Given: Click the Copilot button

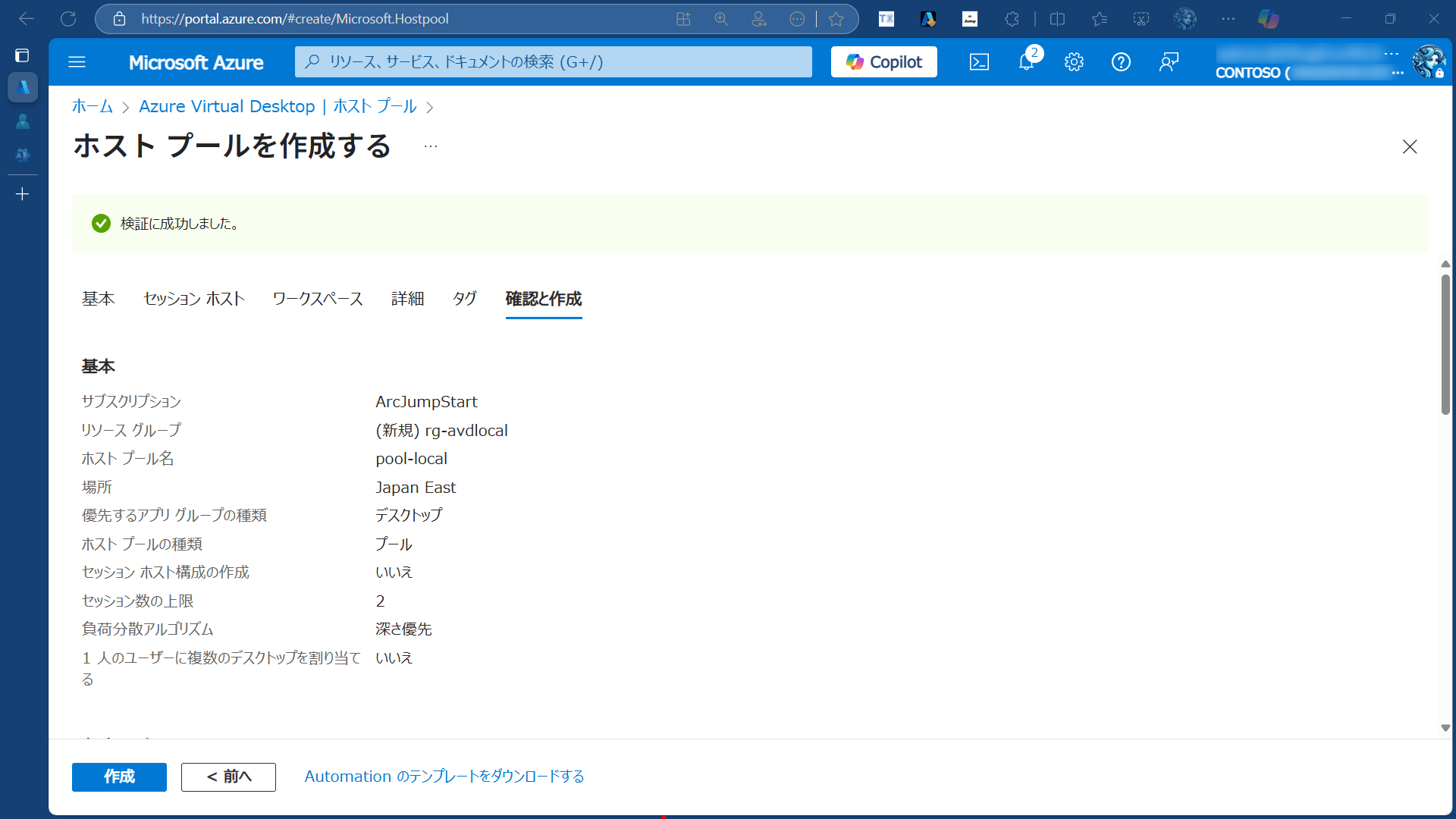Looking at the screenshot, I should coord(883,62).
